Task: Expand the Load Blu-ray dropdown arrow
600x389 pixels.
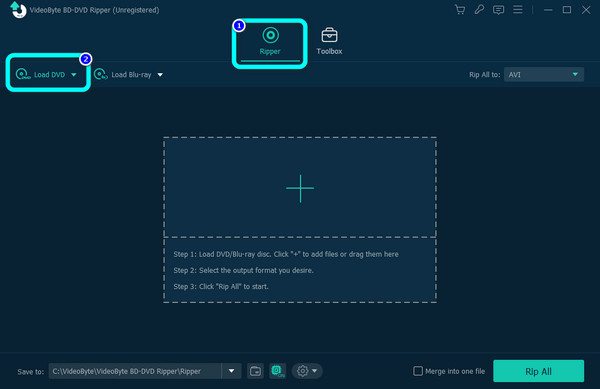Action: [x=160, y=75]
